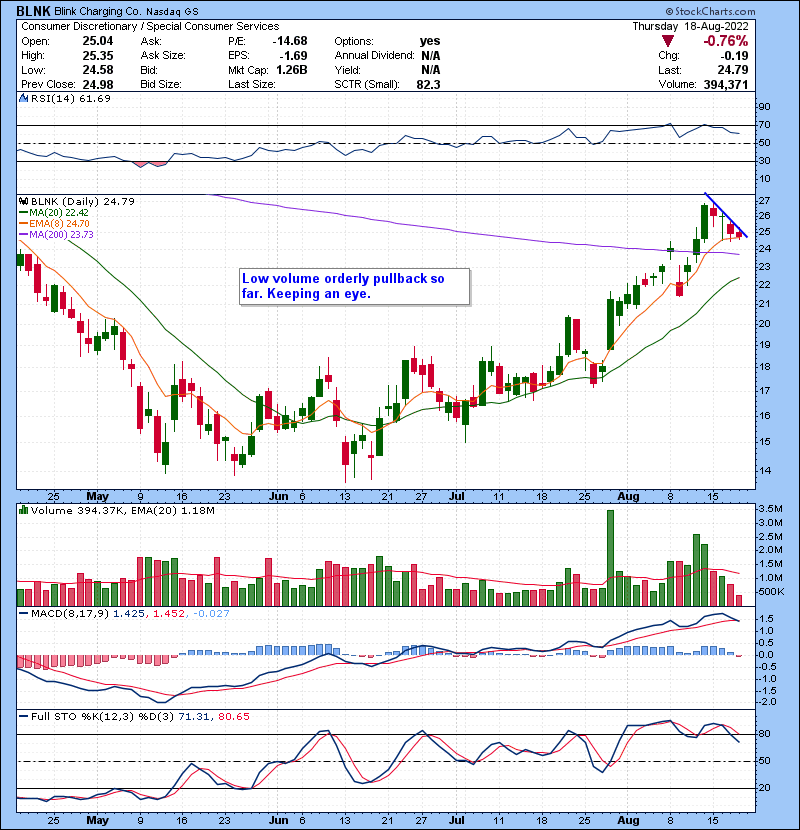Click the company name Blink Charging Co.

[x=97, y=11]
